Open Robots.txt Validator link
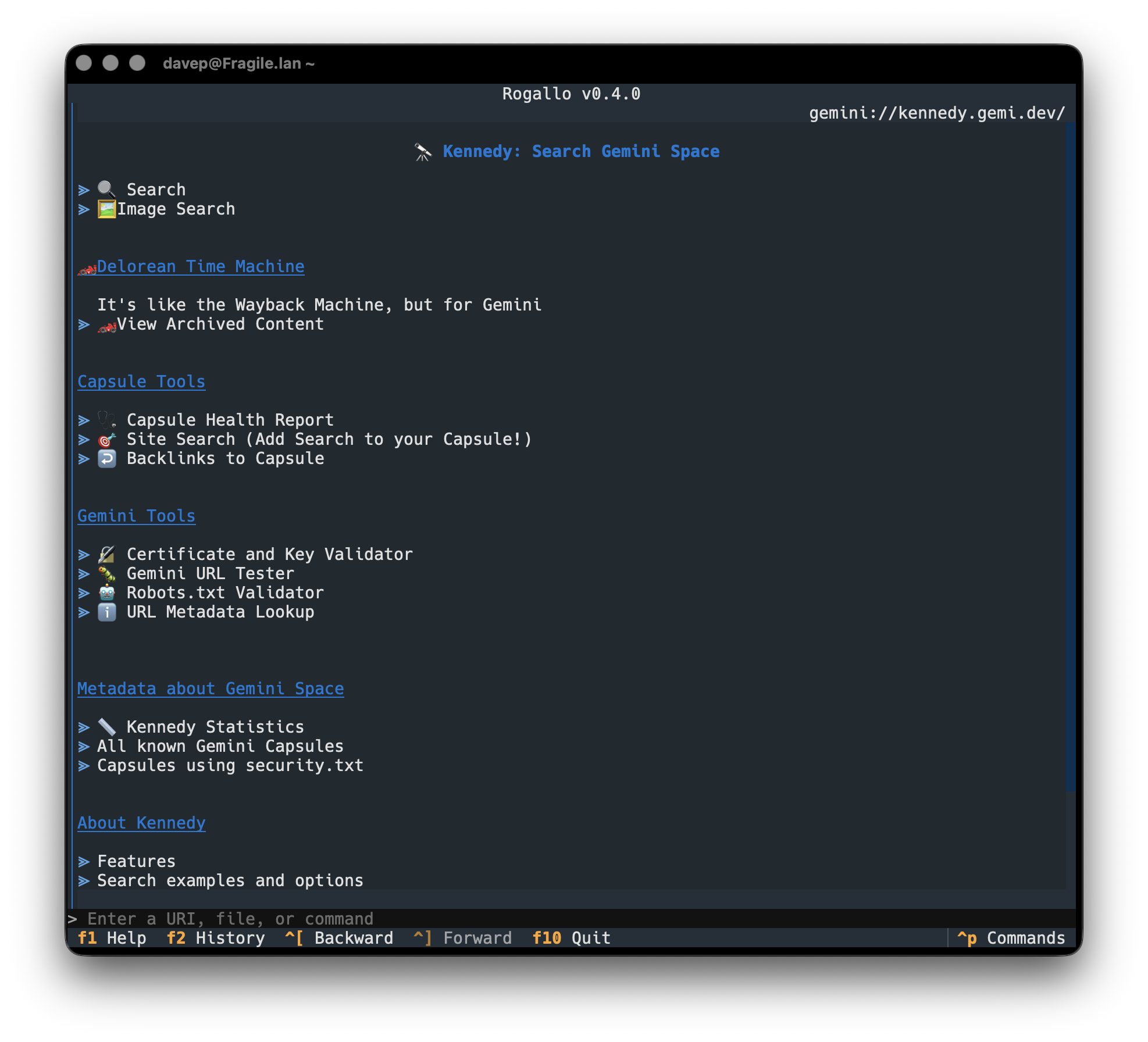This screenshot has width=1148, height=1042. point(225,593)
